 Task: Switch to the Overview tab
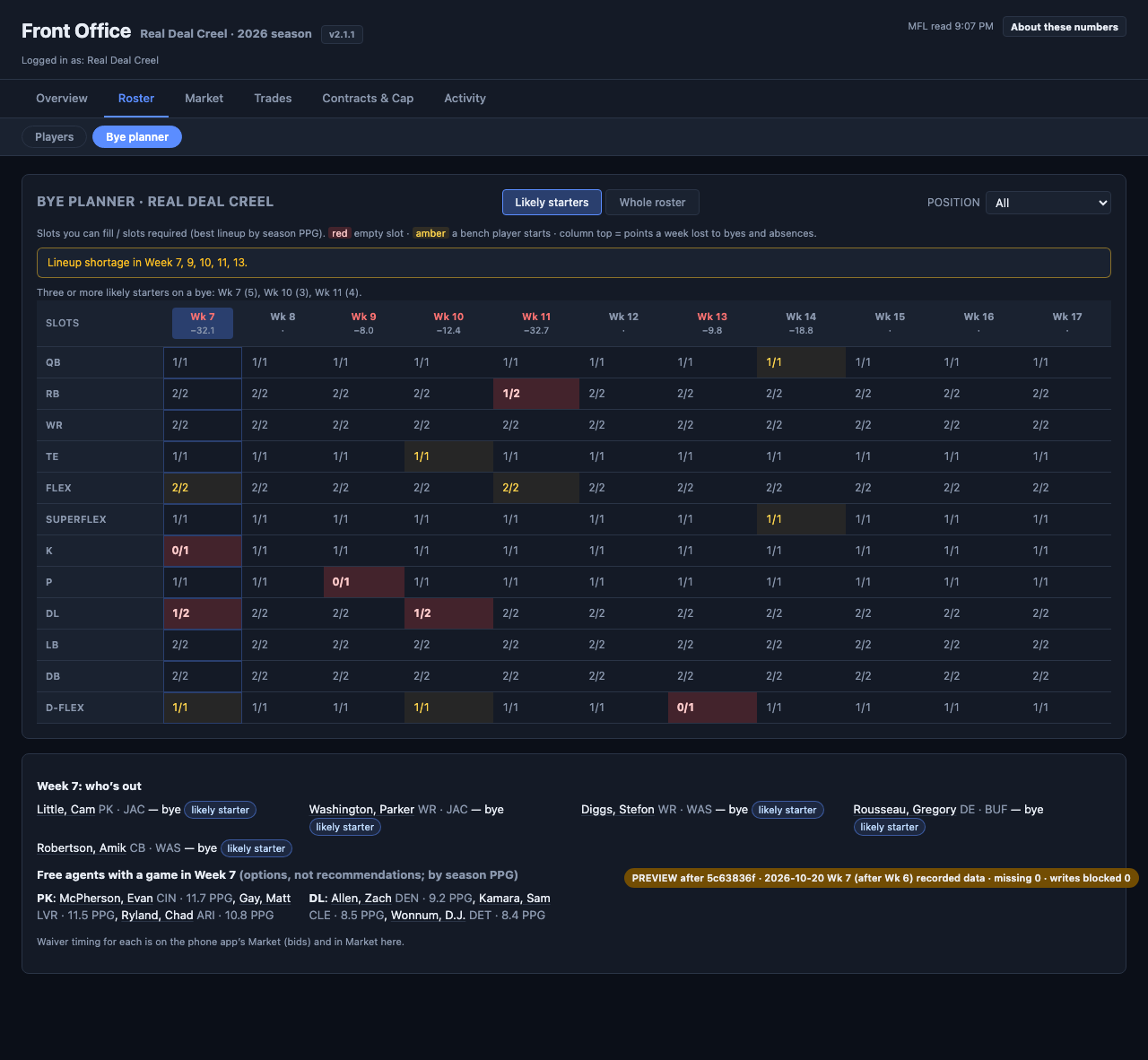[62, 99]
